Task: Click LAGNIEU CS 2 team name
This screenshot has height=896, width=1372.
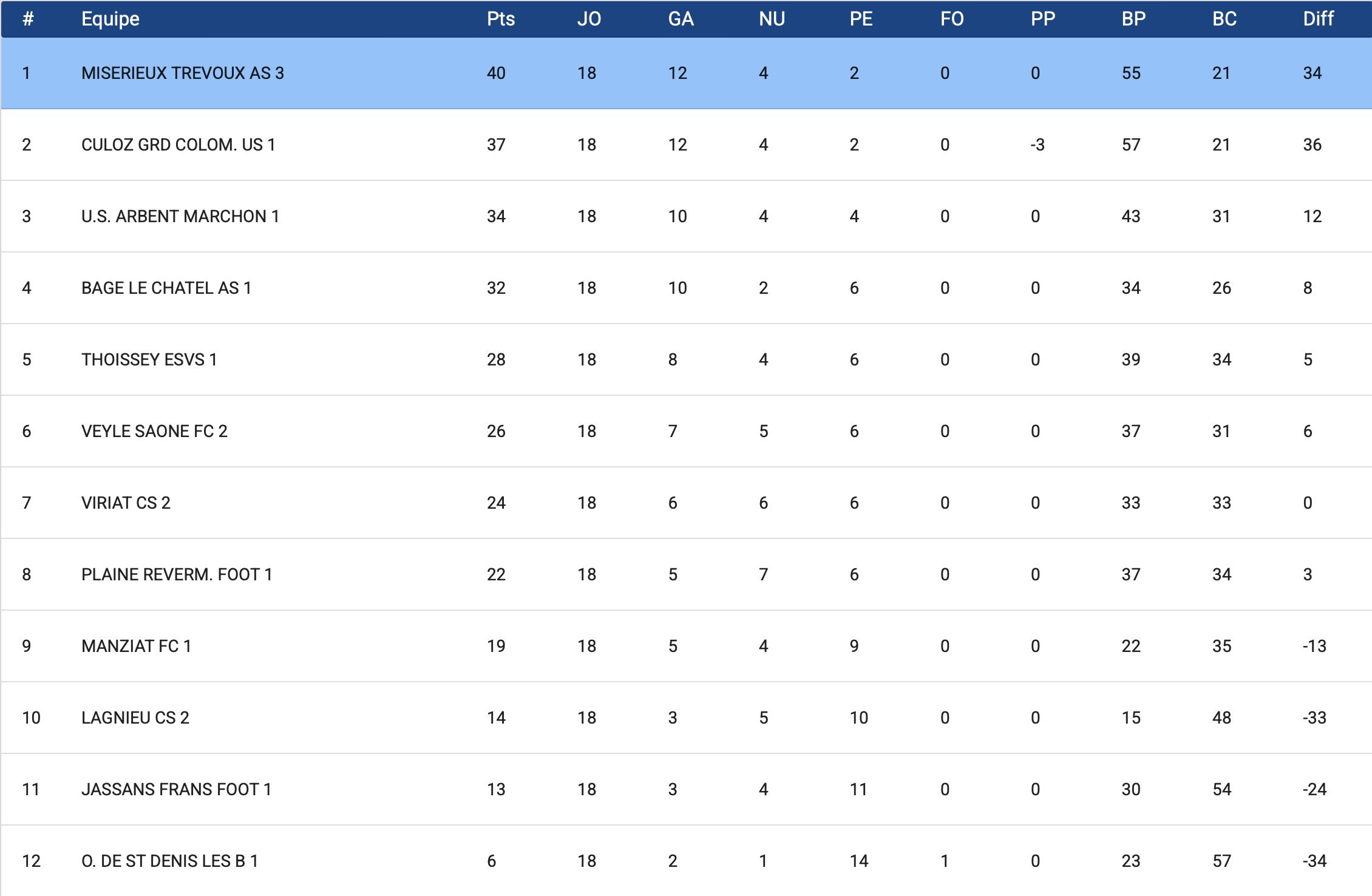Action: click(135, 718)
